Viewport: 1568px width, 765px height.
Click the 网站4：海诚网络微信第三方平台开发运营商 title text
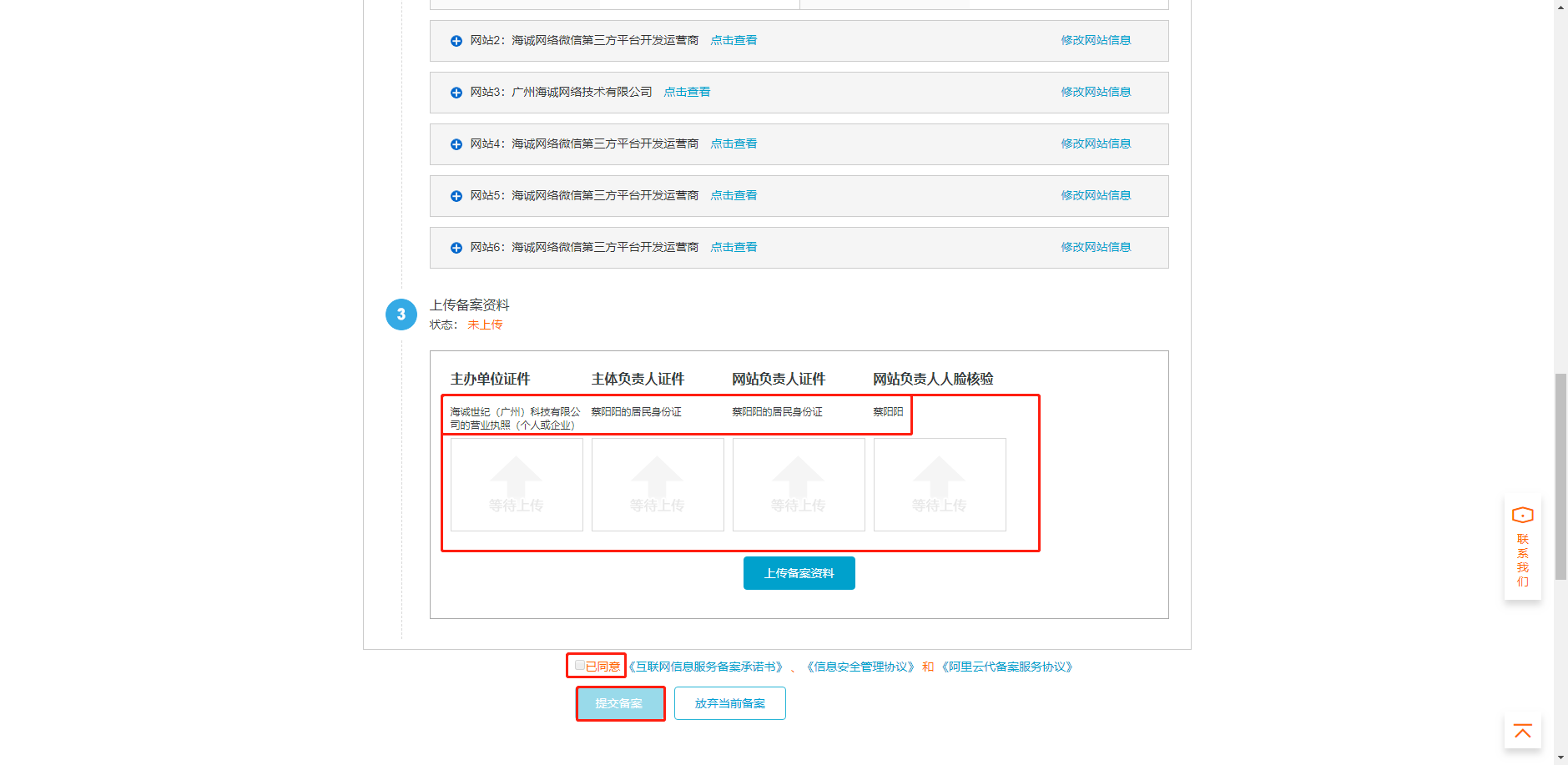point(584,143)
